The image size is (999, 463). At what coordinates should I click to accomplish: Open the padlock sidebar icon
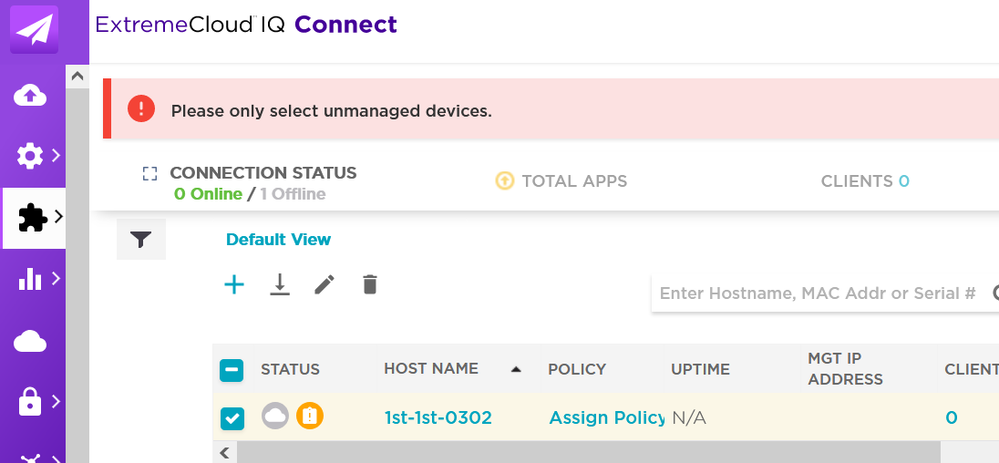pyautogui.click(x=30, y=402)
